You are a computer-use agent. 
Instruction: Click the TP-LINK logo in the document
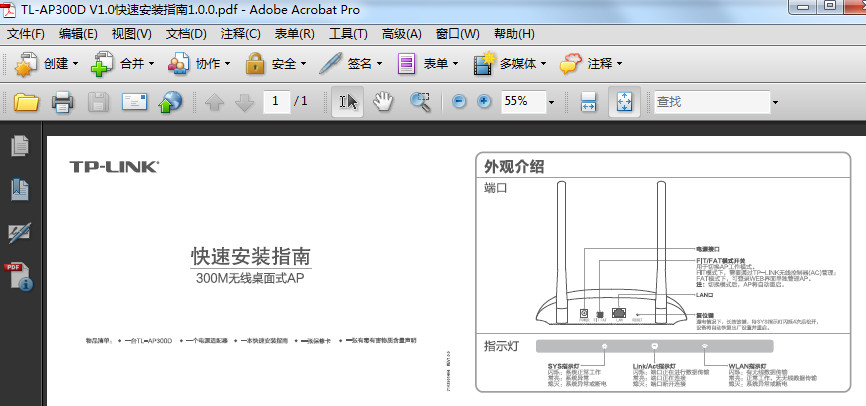[x=114, y=167]
